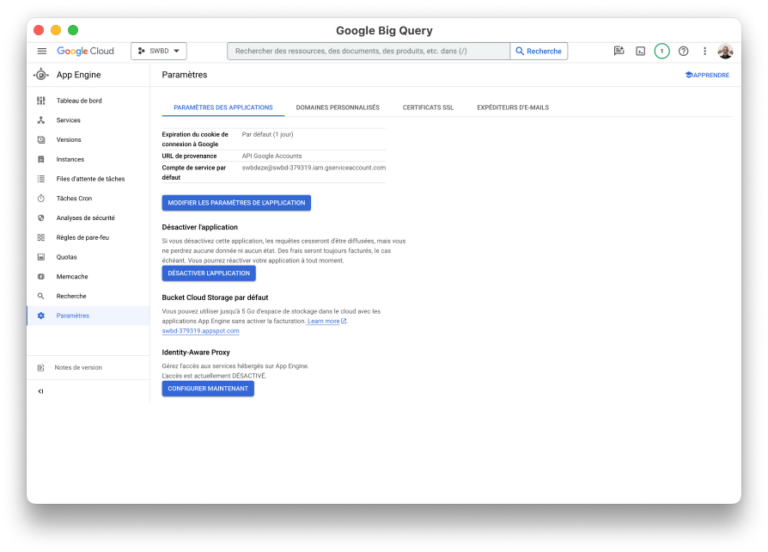The height and width of the screenshot is (552, 768).
Task: Click the Memcache sidebar icon
Action: [x=41, y=277]
